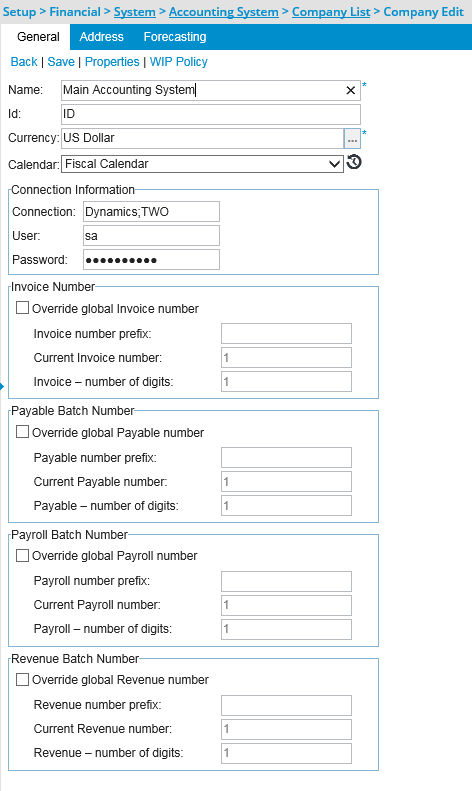This screenshot has height=791, width=472.
Task: Go Back using the Back link
Action: 24,62
